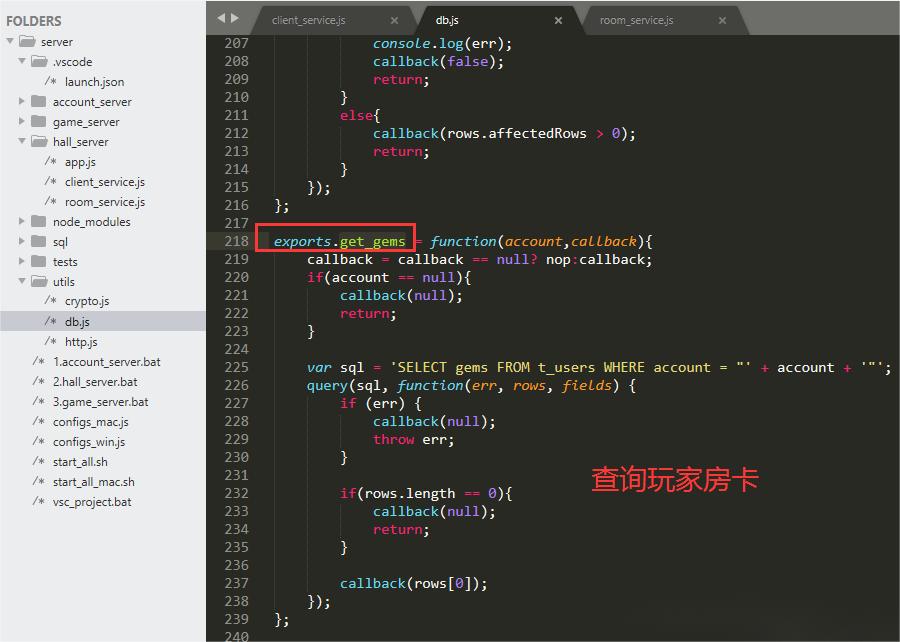Open room_service.js in the sidebar
Viewport: 900px width, 642px height.
104,202
